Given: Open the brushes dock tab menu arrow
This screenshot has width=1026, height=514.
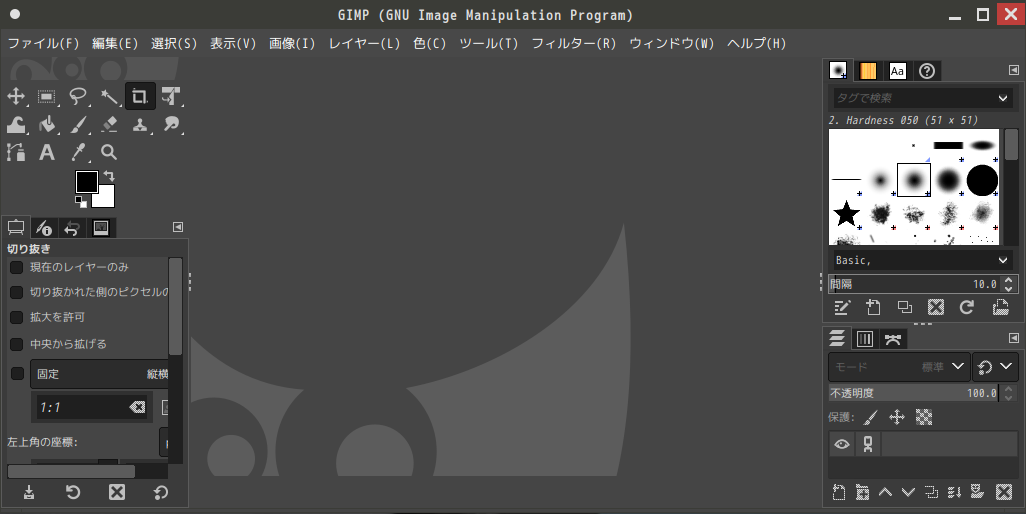Looking at the screenshot, I should [x=1014, y=70].
